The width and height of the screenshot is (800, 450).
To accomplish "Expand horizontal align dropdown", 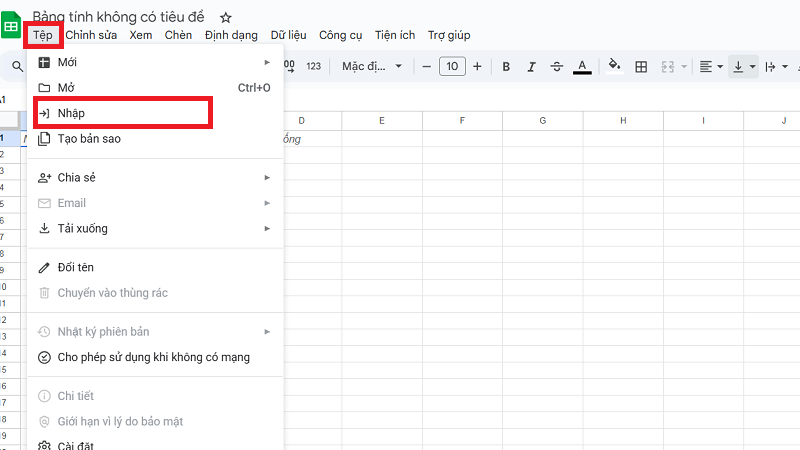I will tap(711, 67).
